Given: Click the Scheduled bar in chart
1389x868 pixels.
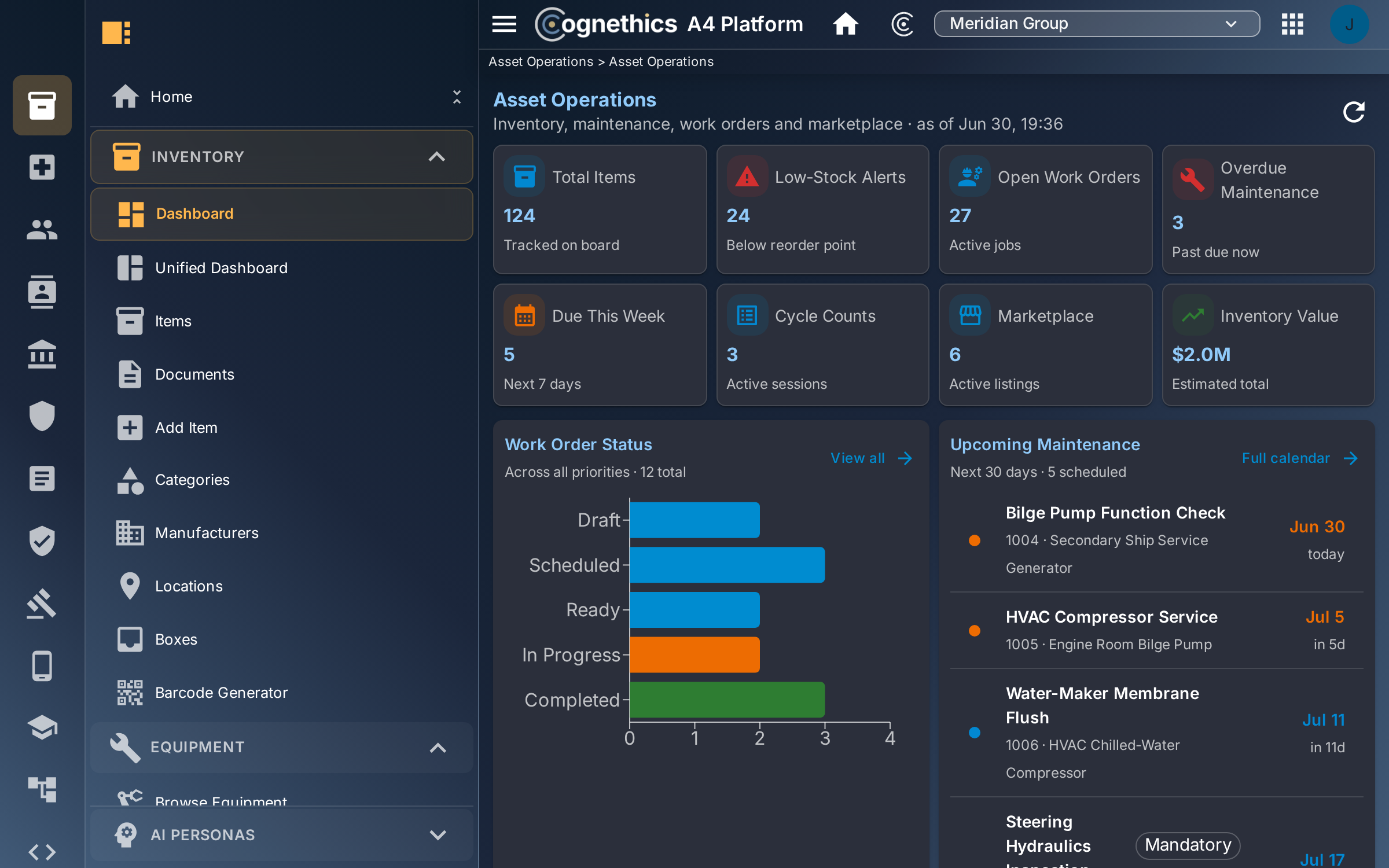Looking at the screenshot, I should click(x=727, y=565).
